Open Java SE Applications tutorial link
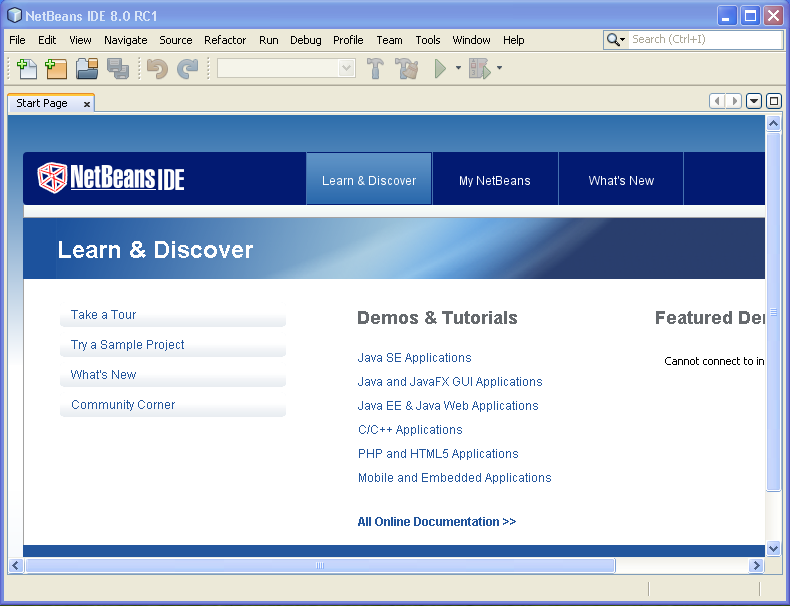790x606 pixels. 414,358
